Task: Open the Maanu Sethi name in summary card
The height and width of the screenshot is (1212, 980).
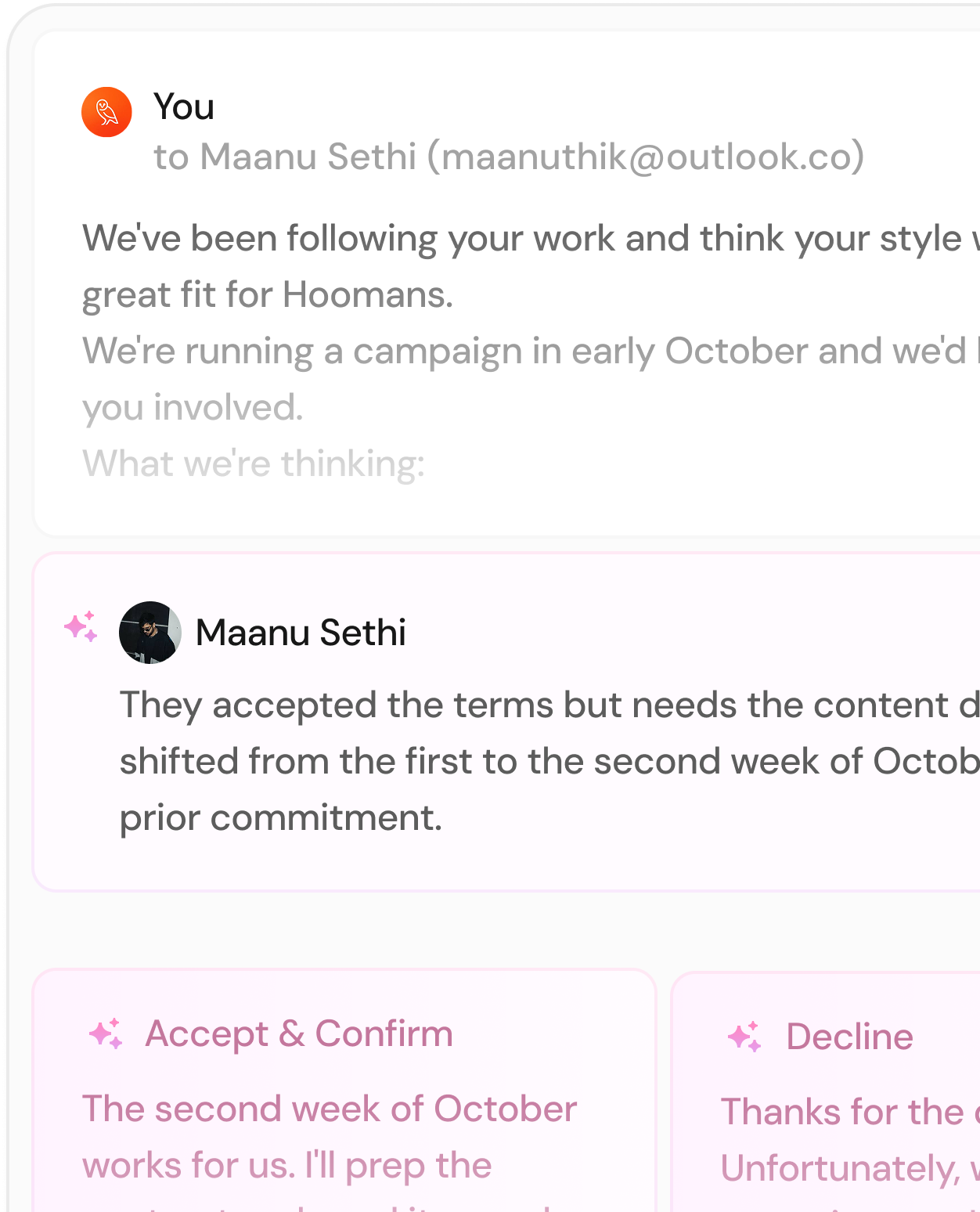Action: point(301,633)
